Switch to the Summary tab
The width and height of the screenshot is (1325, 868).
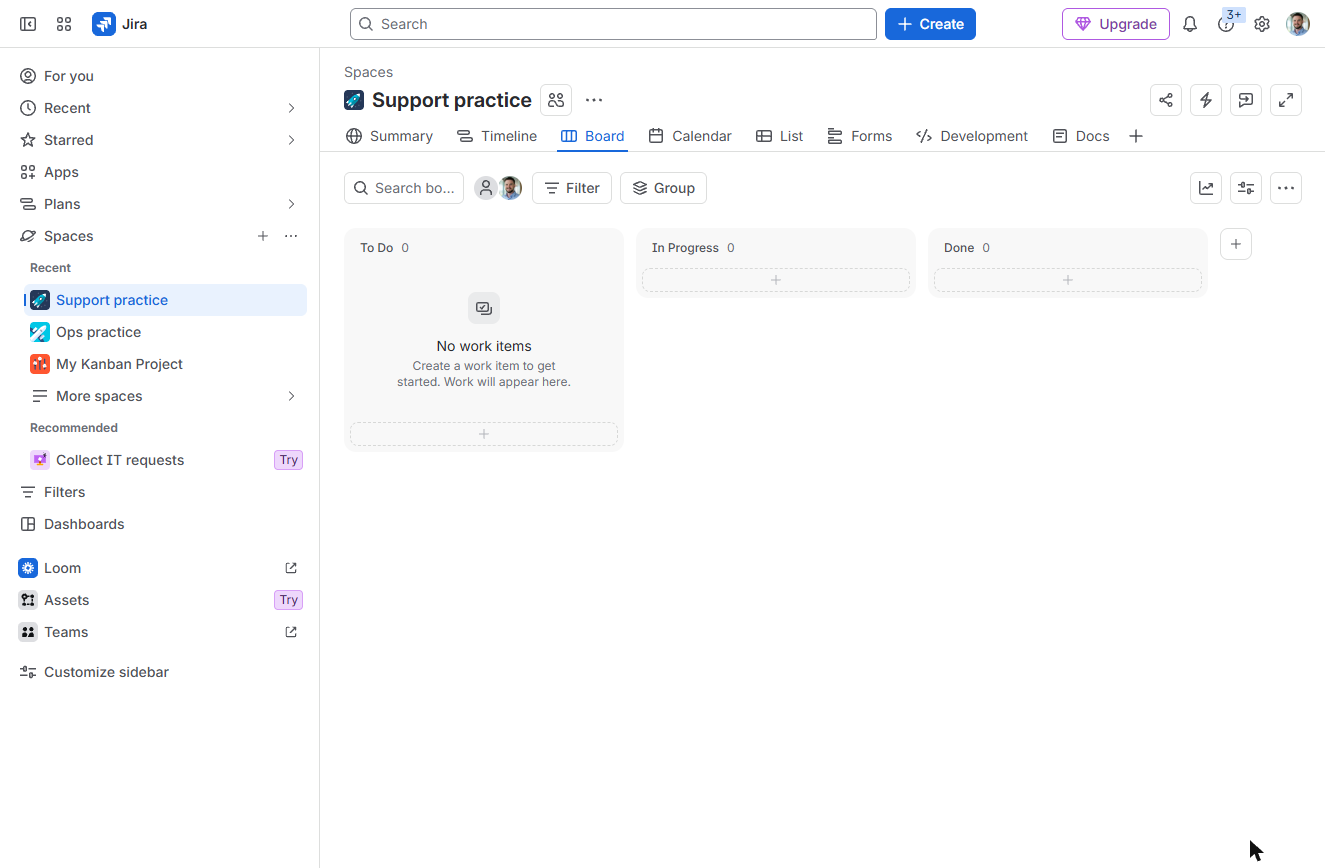click(x=389, y=136)
